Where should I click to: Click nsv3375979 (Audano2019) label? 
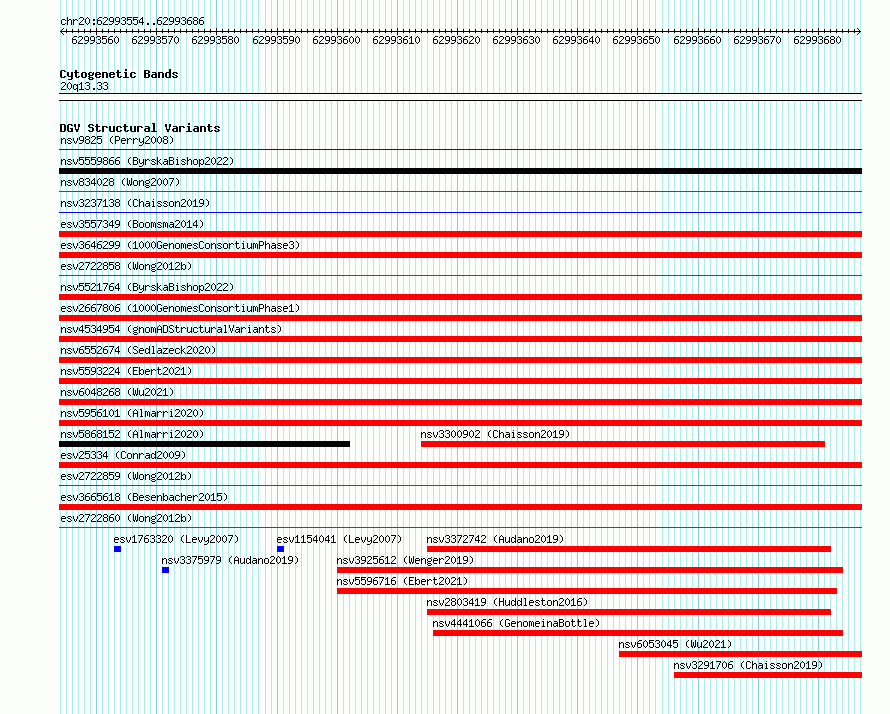coord(230,560)
